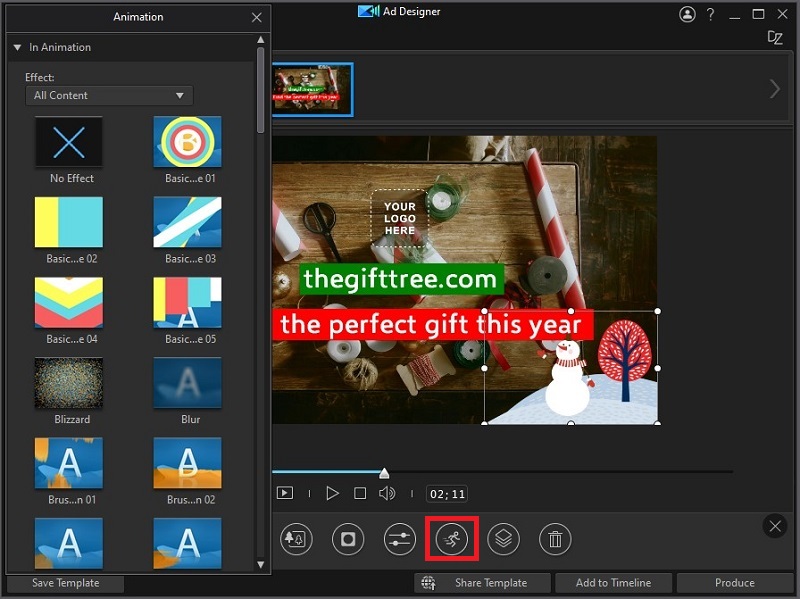Image resolution: width=800 pixels, height=599 pixels.
Task: Choose the Basic...e 03 animation effect
Action: pyautogui.click(x=187, y=222)
